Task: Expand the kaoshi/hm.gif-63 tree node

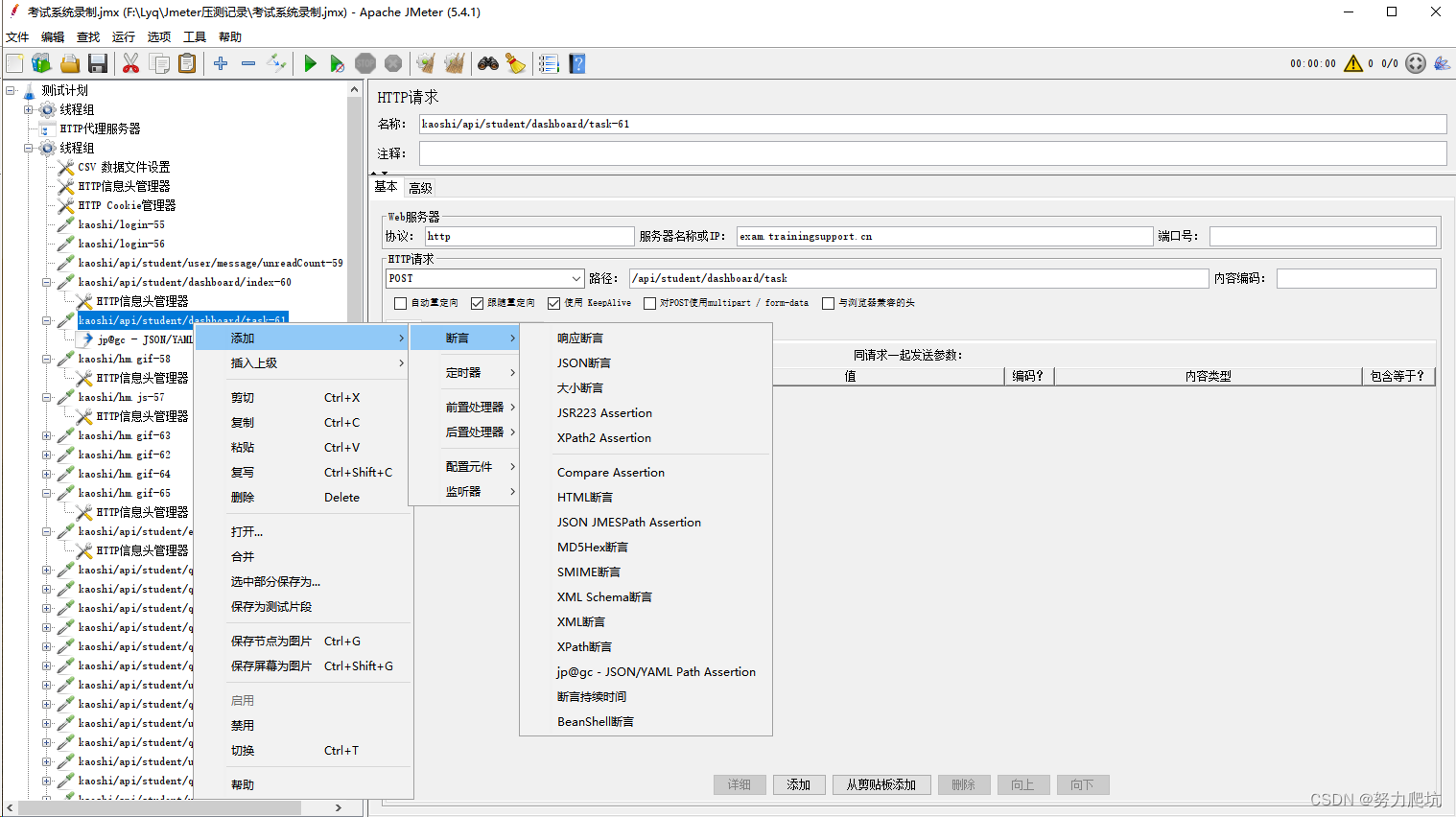Action: 46,435
